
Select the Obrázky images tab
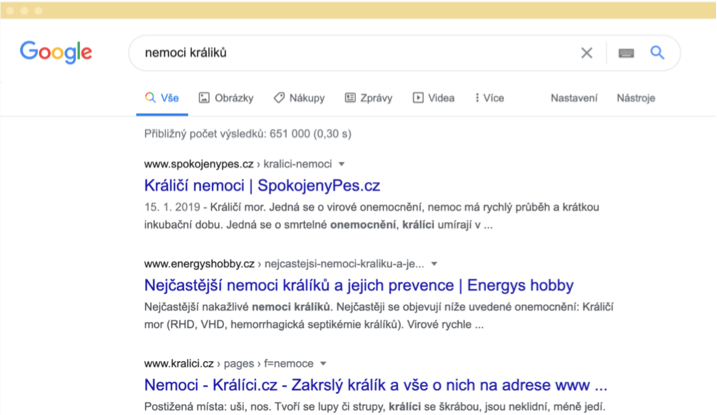click(226, 98)
